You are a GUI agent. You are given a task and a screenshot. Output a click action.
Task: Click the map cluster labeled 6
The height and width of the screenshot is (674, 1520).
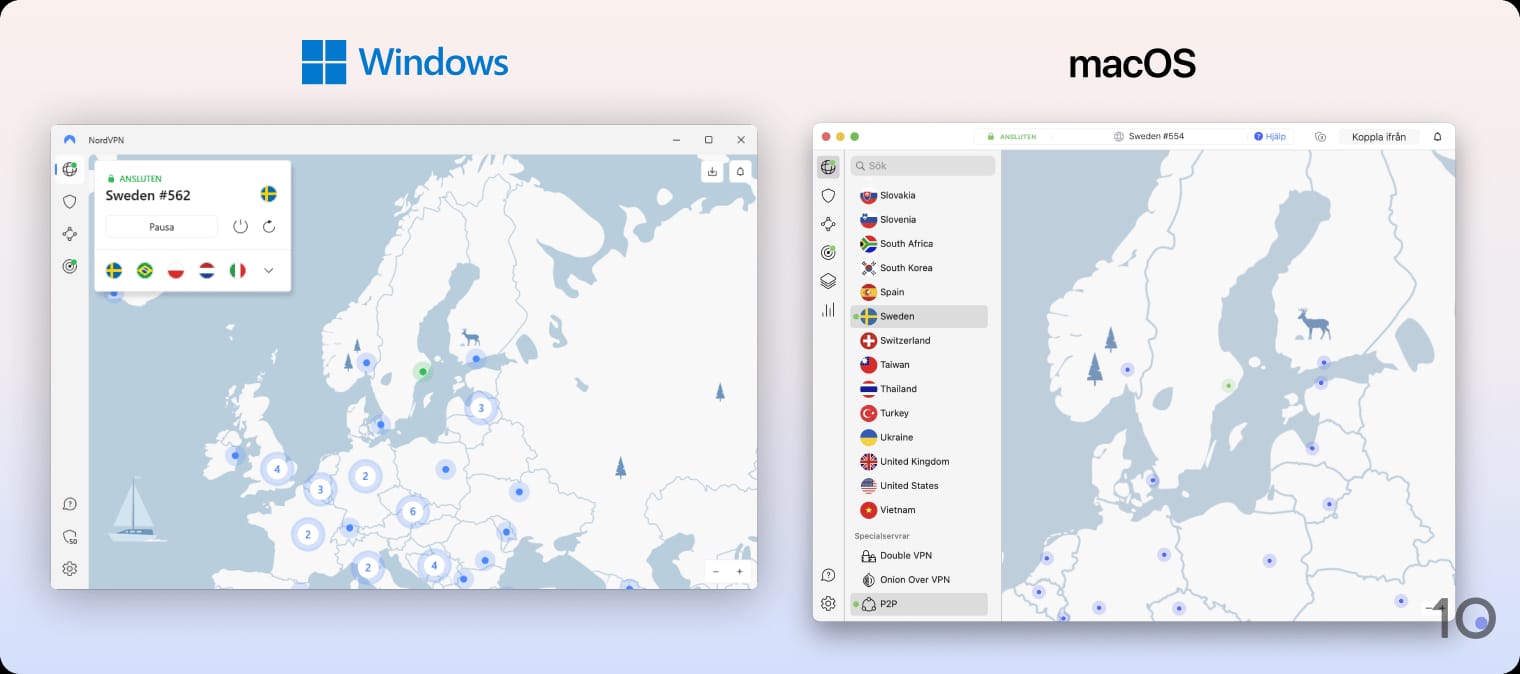tap(412, 512)
